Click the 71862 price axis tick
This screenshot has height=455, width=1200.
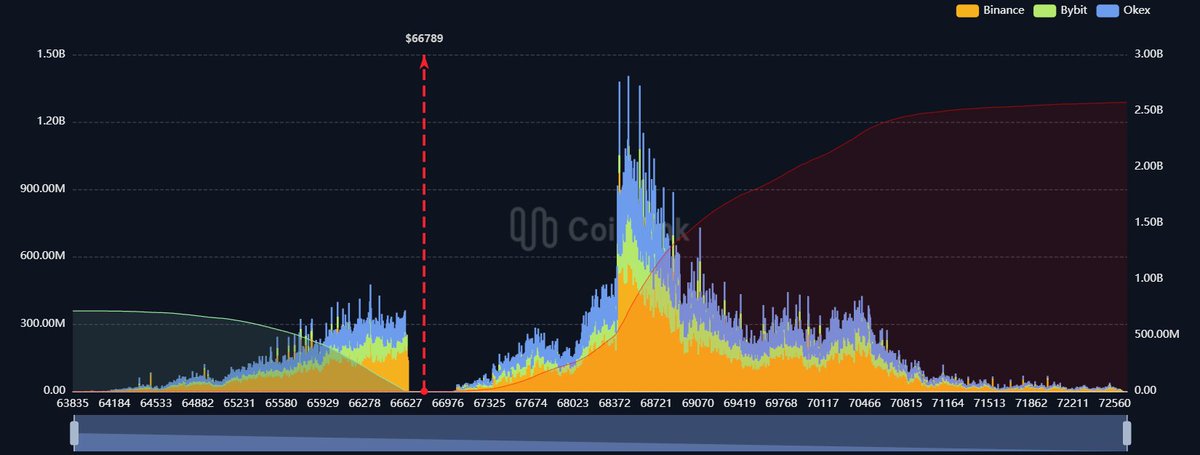coord(1032,404)
